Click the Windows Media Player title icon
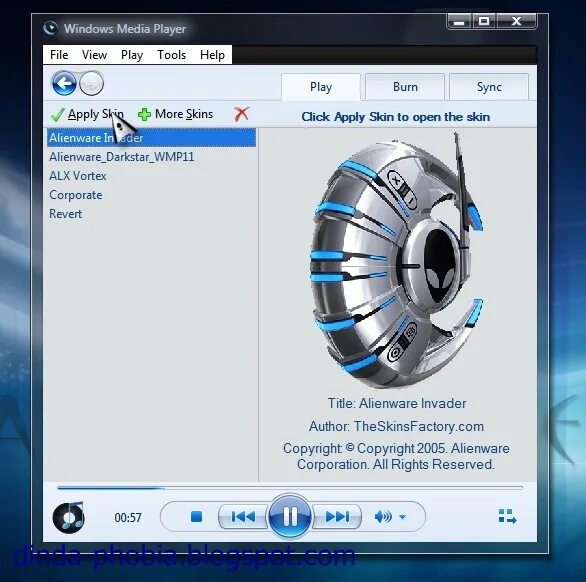Screen dimensions: 586x582 click(x=50, y=28)
